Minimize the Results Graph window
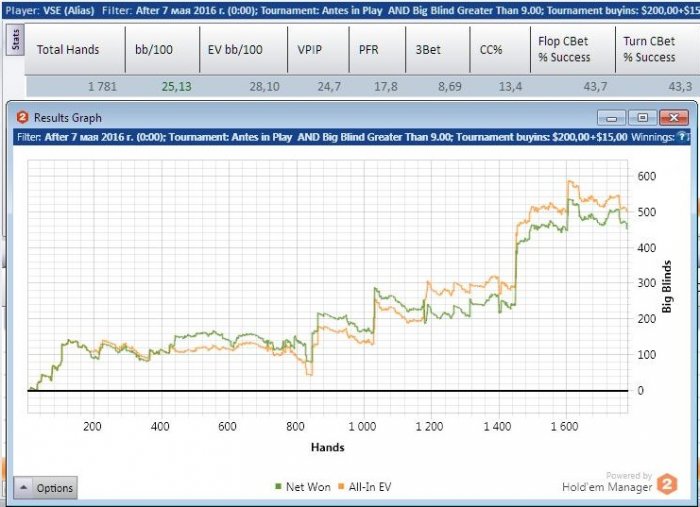The width and height of the screenshot is (700, 507). [612, 118]
